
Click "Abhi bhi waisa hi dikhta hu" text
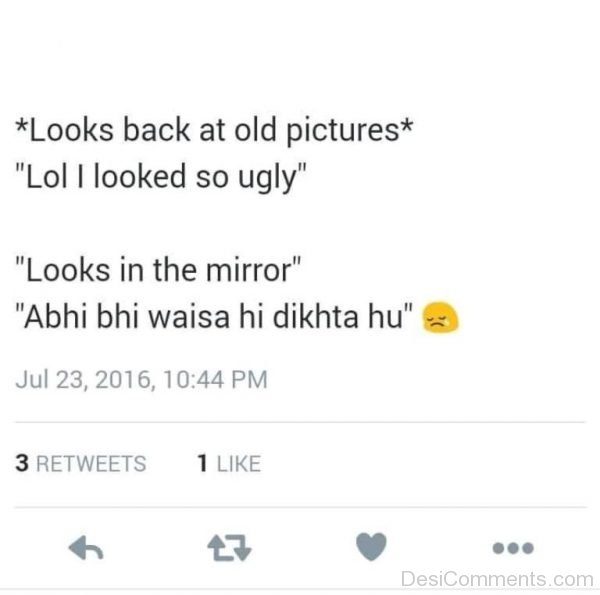(214, 317)
